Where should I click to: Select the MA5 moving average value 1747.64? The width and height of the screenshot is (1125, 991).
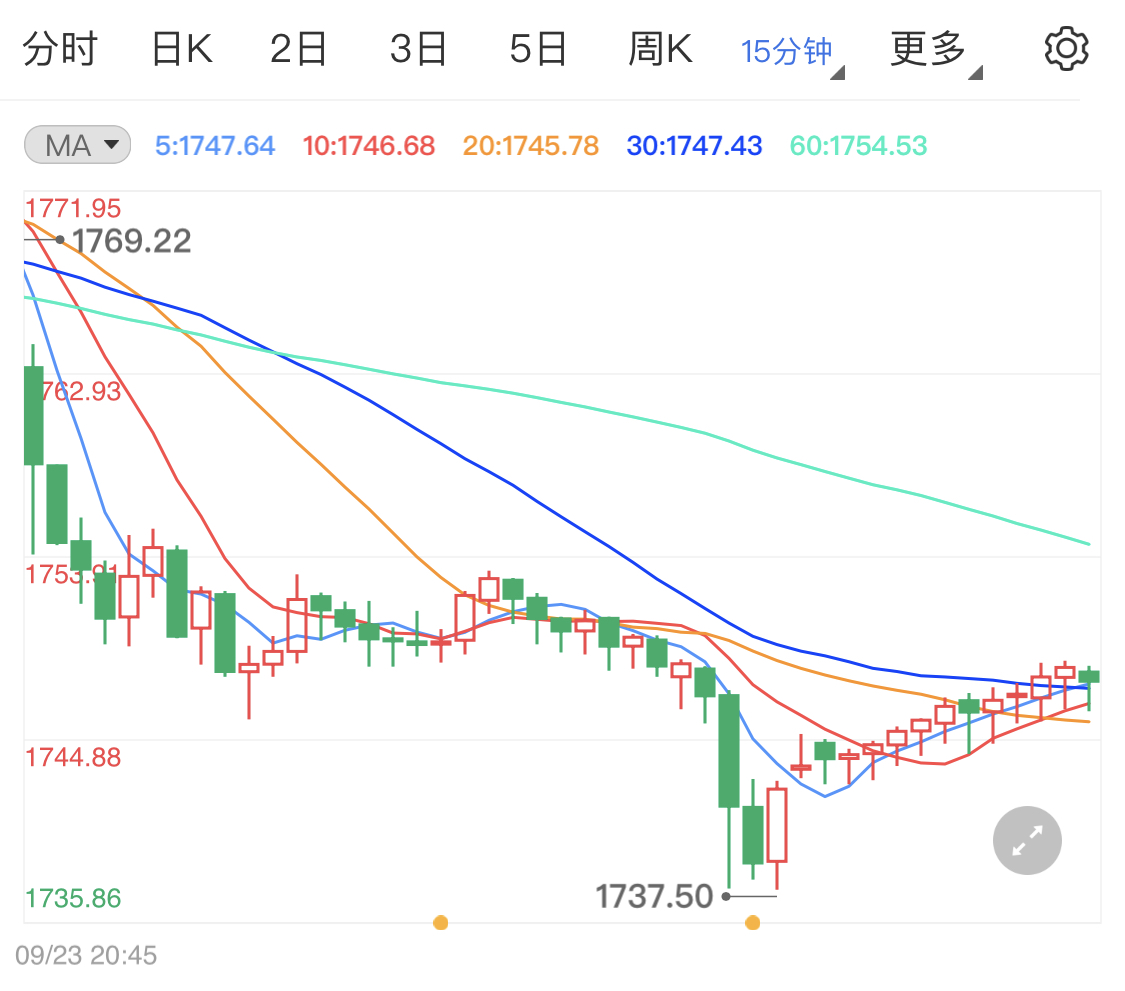215,145
